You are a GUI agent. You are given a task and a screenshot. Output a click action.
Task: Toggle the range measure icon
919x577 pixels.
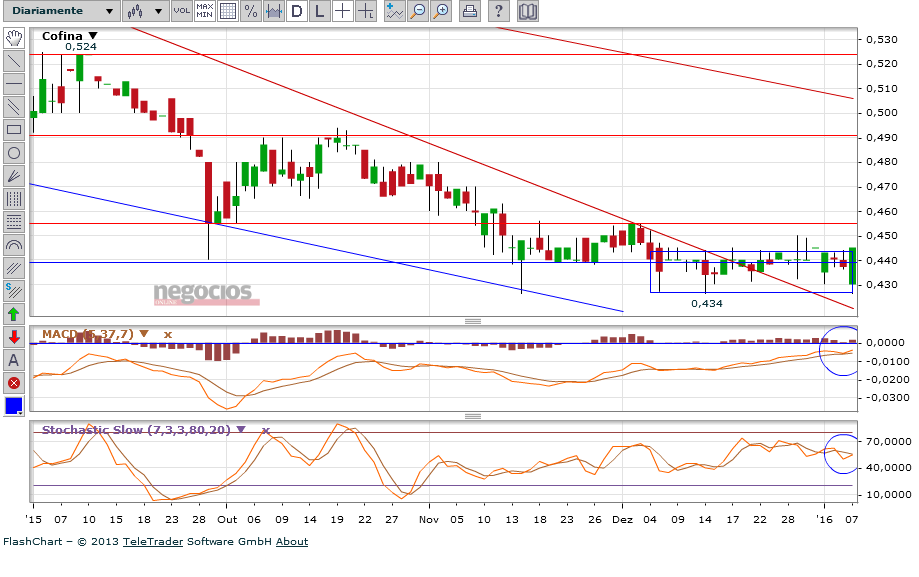pyautogui.click(x=274, y=11)
